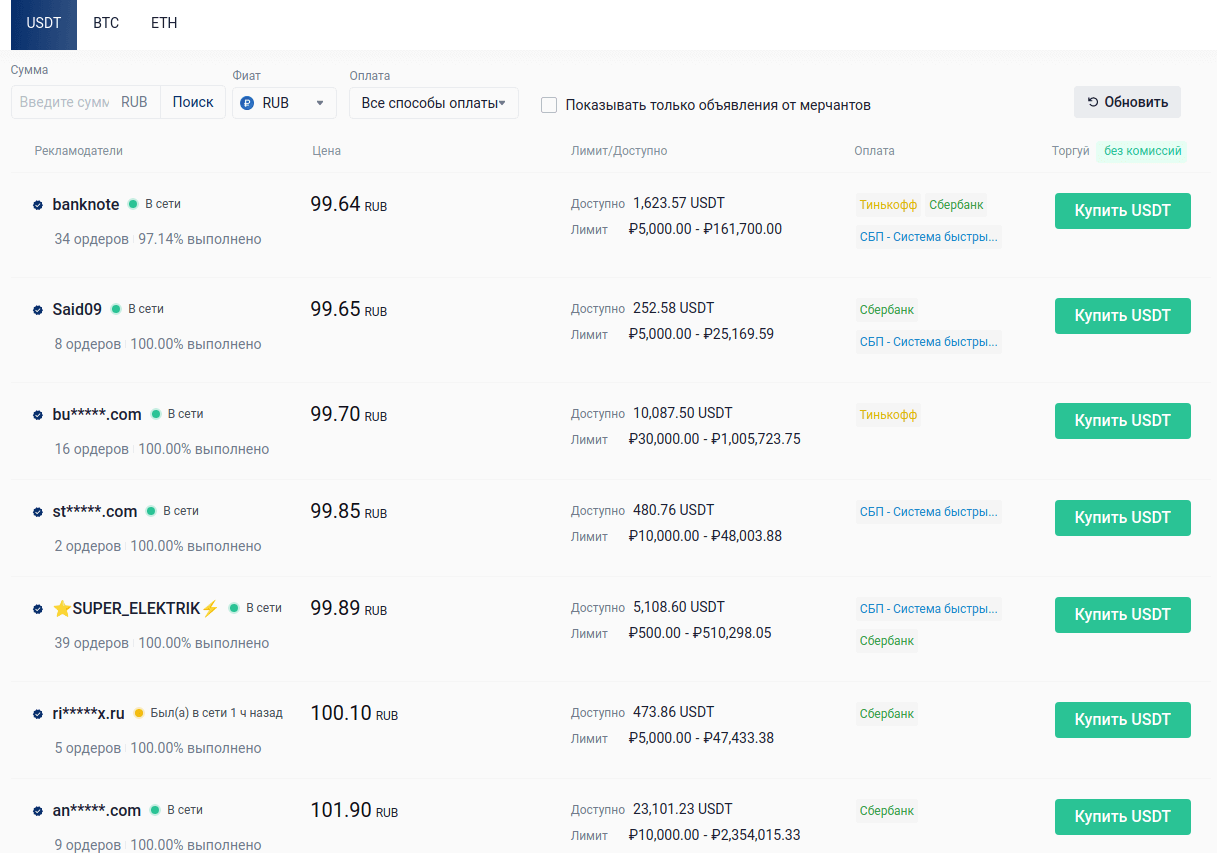Click the ruble currency icon in Фиат field
The width and height of the screenshot is (1217, 853).
pyautogui.click(x=247, y=103)
